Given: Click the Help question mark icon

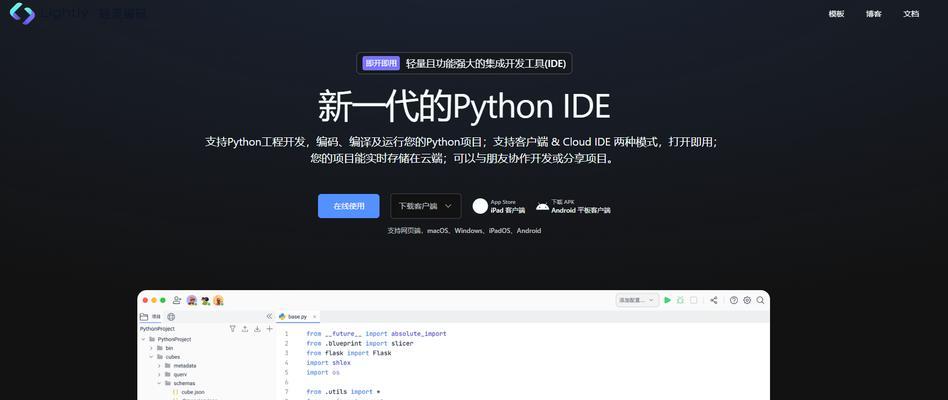Looking at the screenshot, I should (x=734, y=300).
